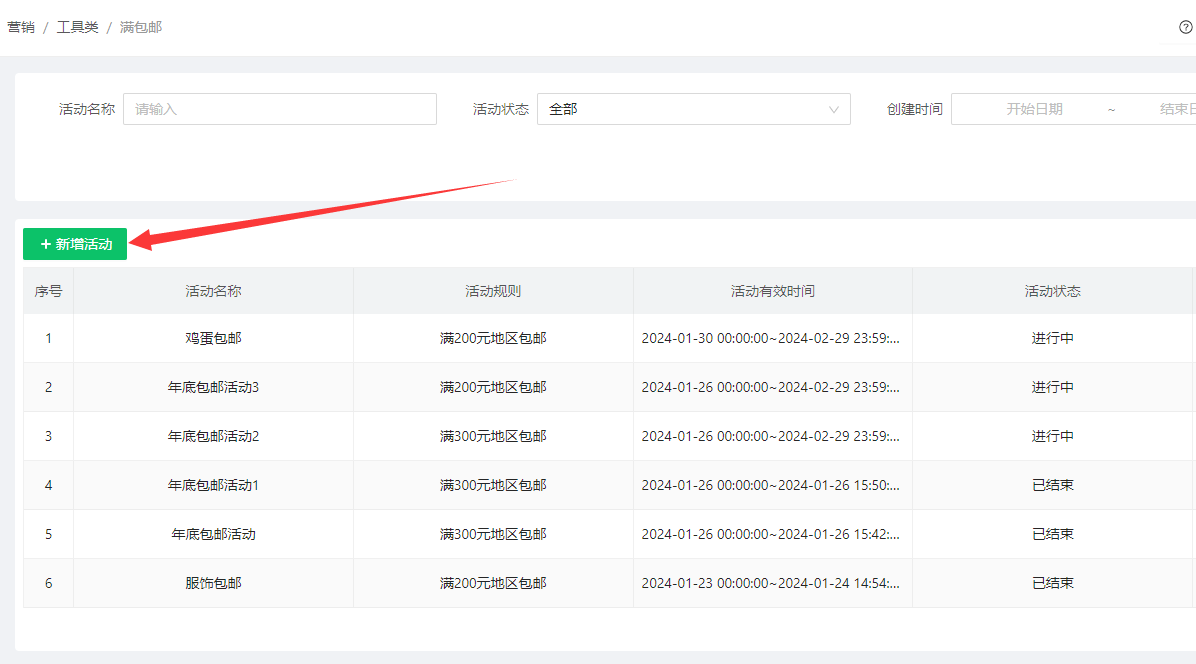The image size is (1196, 664).
Task: Click the 开始日期 date field
Action: pyautogui.click(x=1033, y=109)
